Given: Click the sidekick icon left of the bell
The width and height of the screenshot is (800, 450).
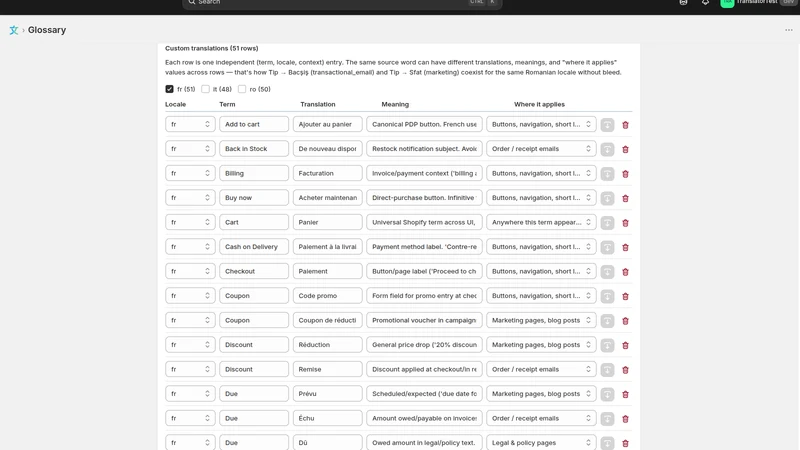Looking at the screenshot, I should pyautogui.click(x=683, y=2).
